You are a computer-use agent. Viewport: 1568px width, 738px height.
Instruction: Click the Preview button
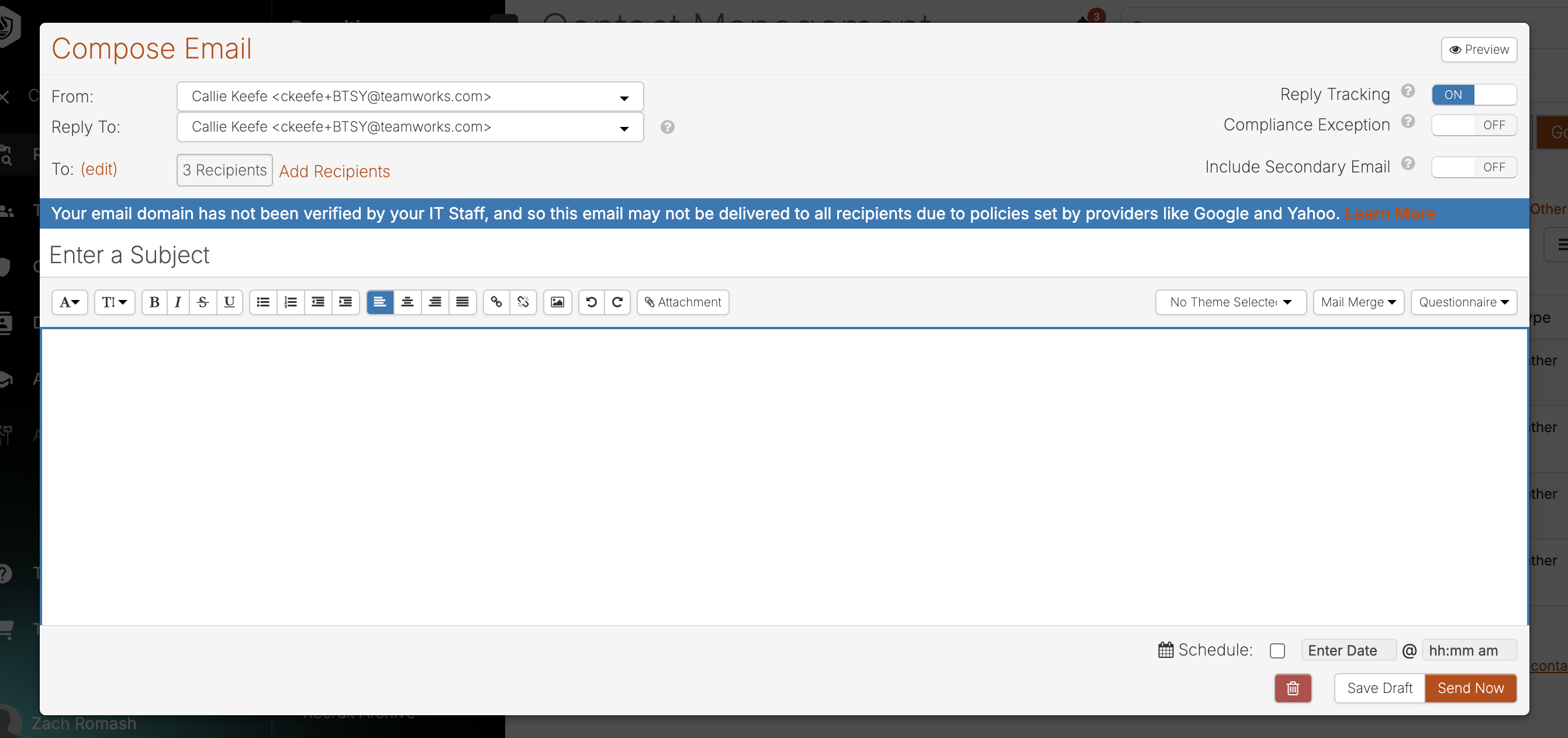click(1479, 49)
